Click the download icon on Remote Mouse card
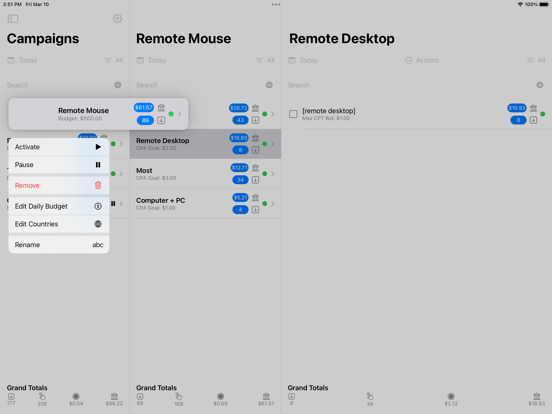Screen dimensions: 552x414 [x=161, y=120]
